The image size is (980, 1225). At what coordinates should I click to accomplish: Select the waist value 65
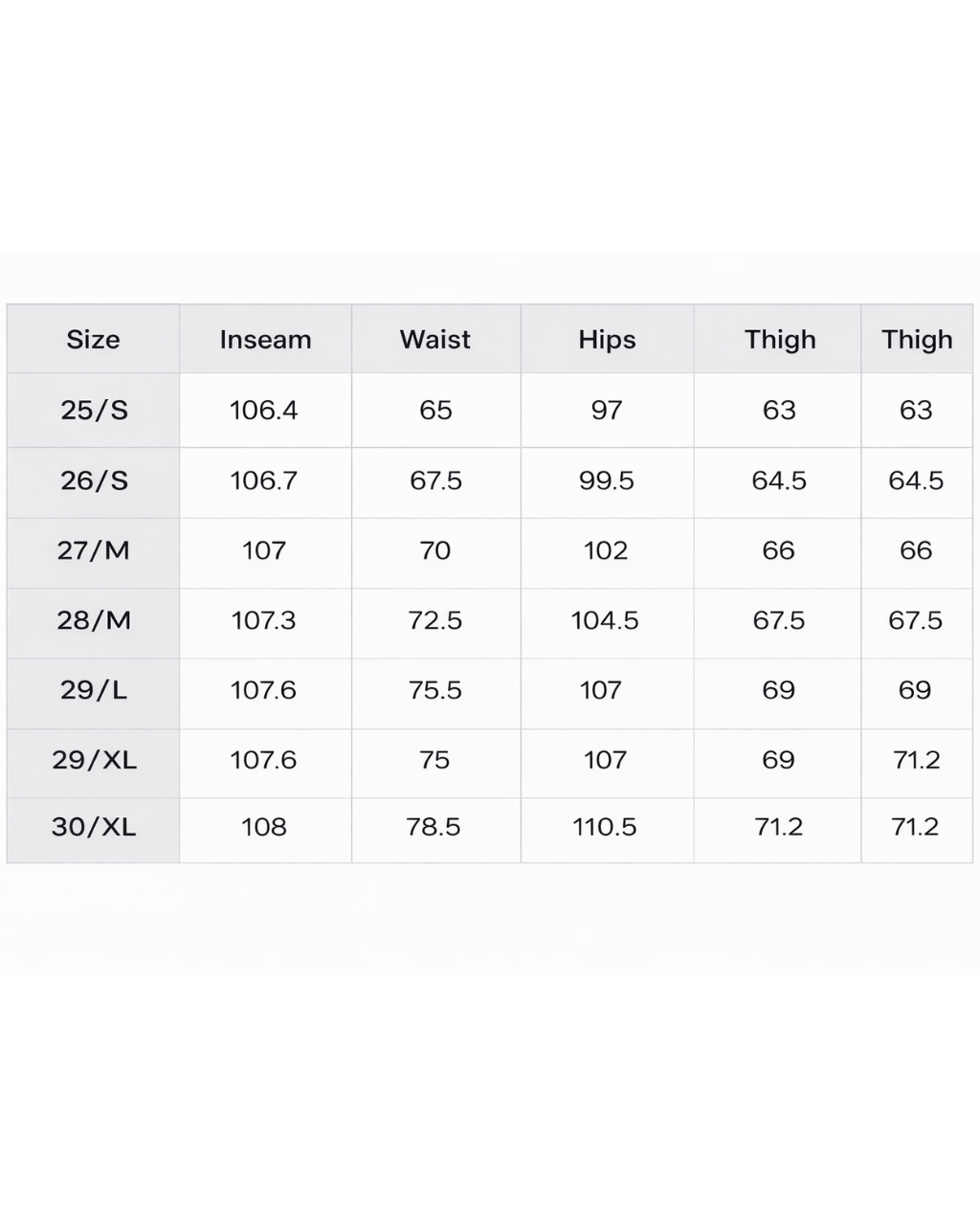[x=435, y=411]
